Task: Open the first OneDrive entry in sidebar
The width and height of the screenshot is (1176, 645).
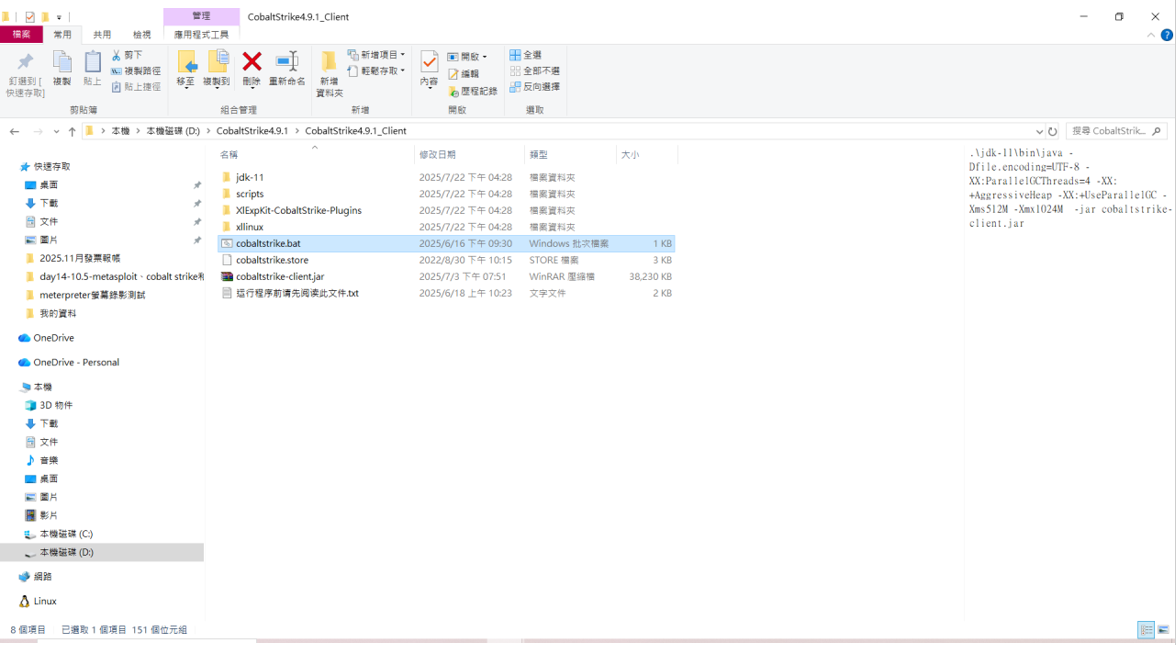Action: (x=53, y=338)
